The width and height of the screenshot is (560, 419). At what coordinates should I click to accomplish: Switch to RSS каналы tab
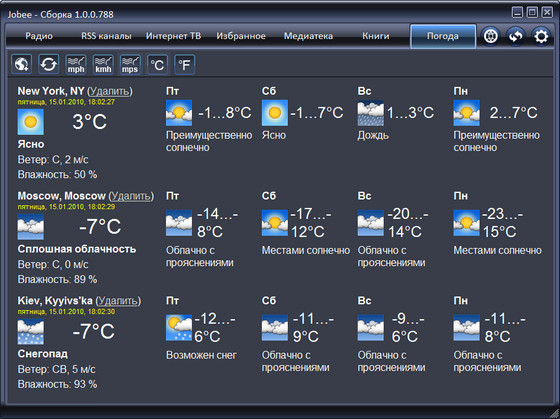[106, 36]
